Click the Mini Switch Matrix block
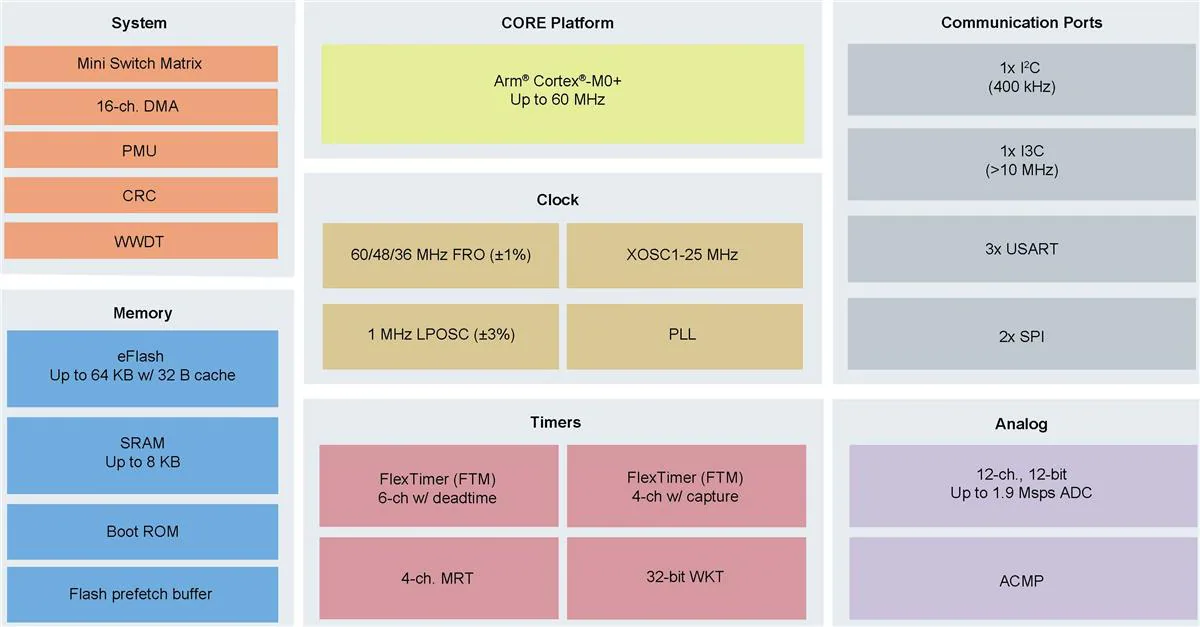This screenshot has width=1200, height=627. point(140,63)
